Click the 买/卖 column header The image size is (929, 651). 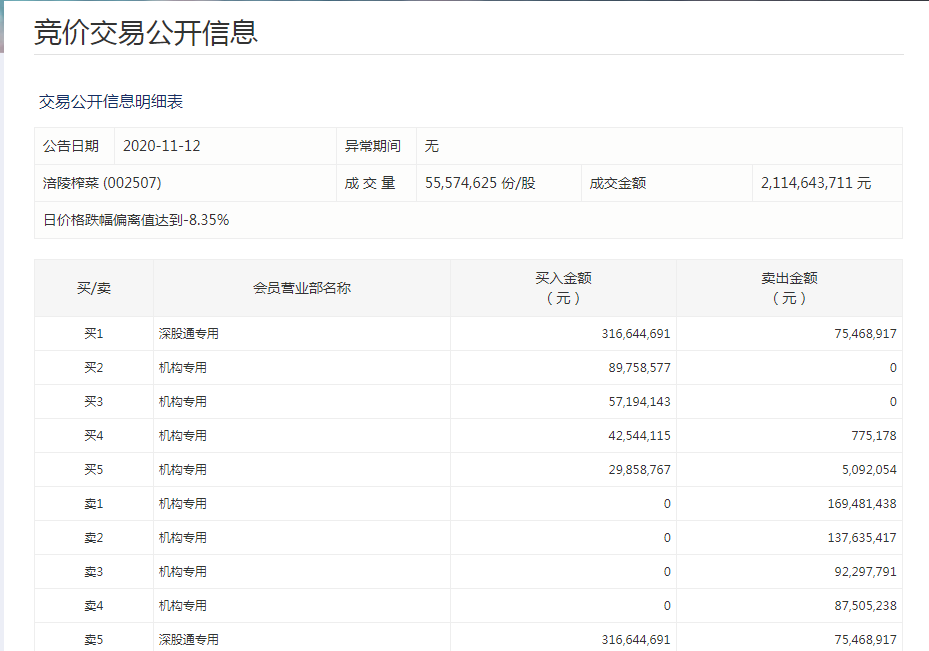pos(94,288)
